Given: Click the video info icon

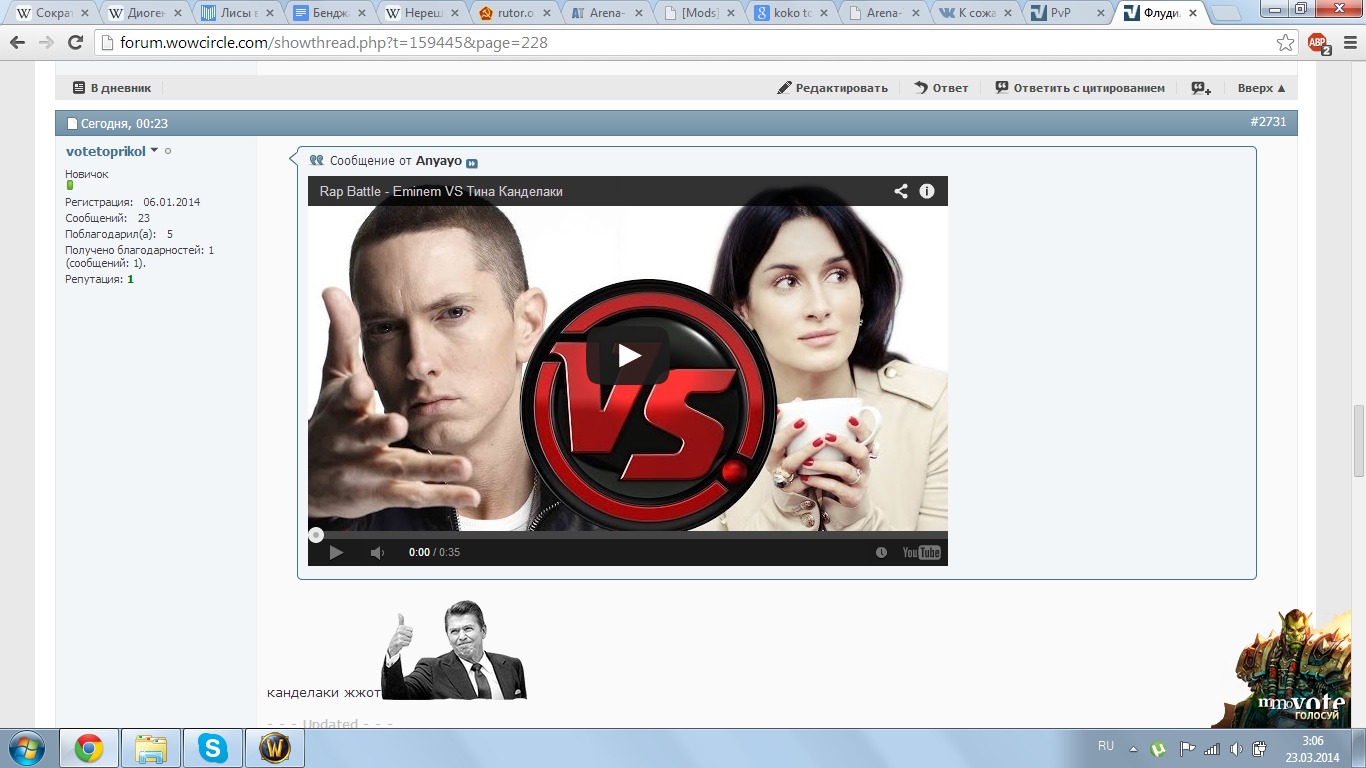Looking at the screenshot, I should pos(927,191).
